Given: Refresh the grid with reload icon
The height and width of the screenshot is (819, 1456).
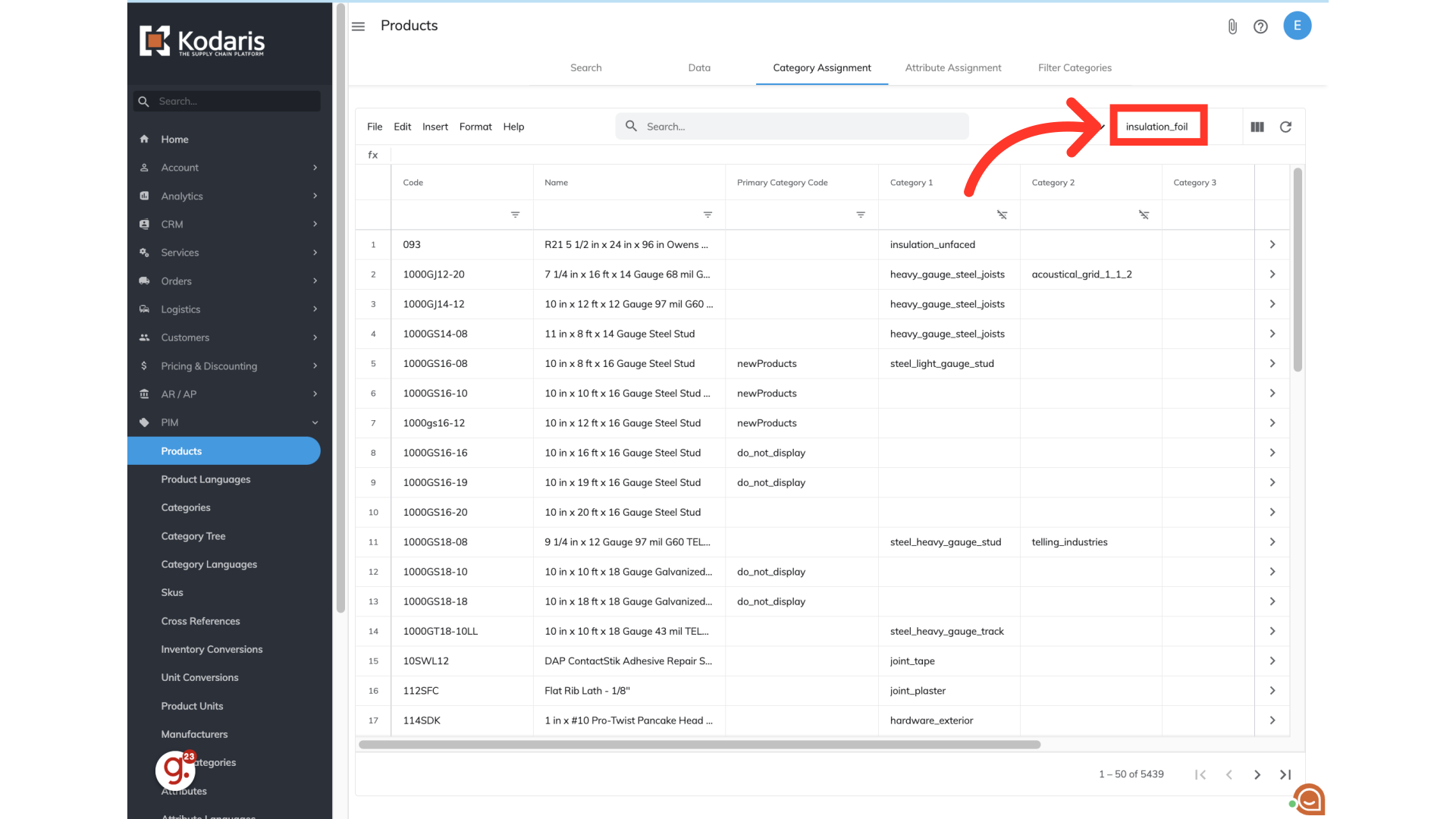Looking at the screenshot, I should [1285, 127].
